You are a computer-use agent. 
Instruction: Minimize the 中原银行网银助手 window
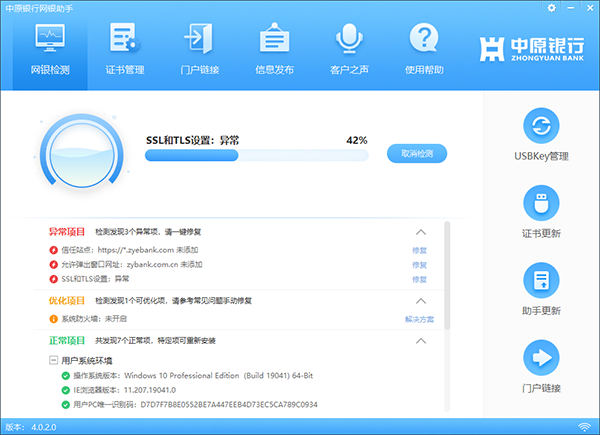point(571,8)
